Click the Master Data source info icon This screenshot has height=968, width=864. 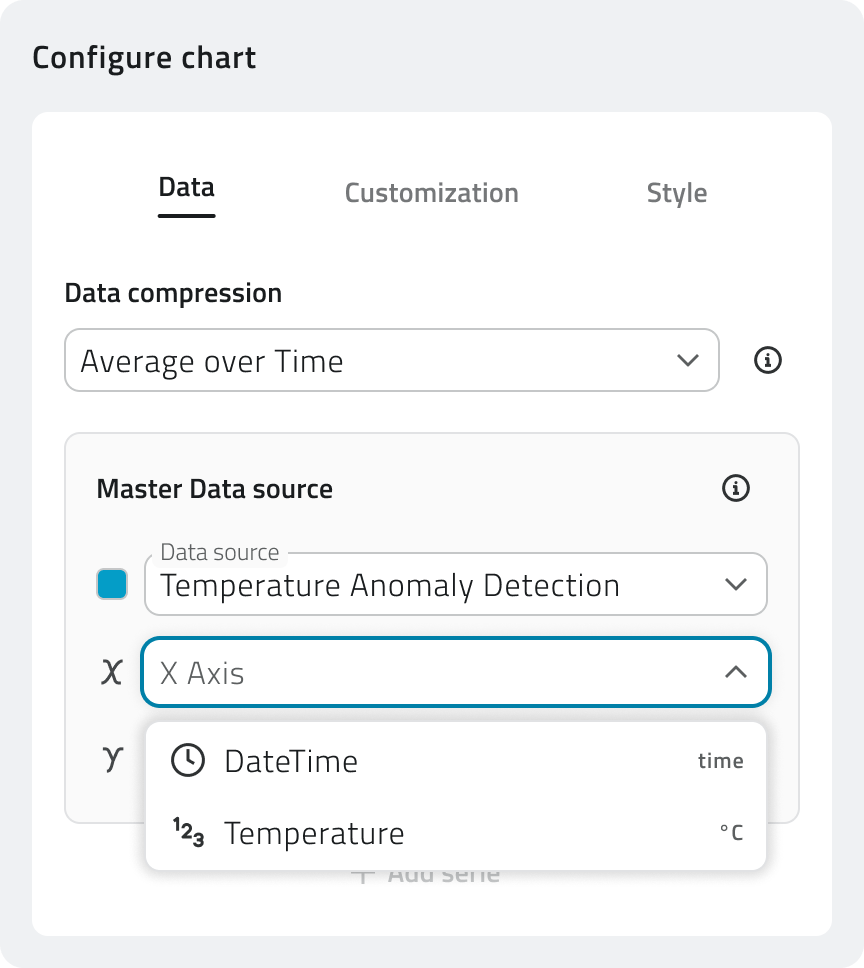click(x=736, y=488)
